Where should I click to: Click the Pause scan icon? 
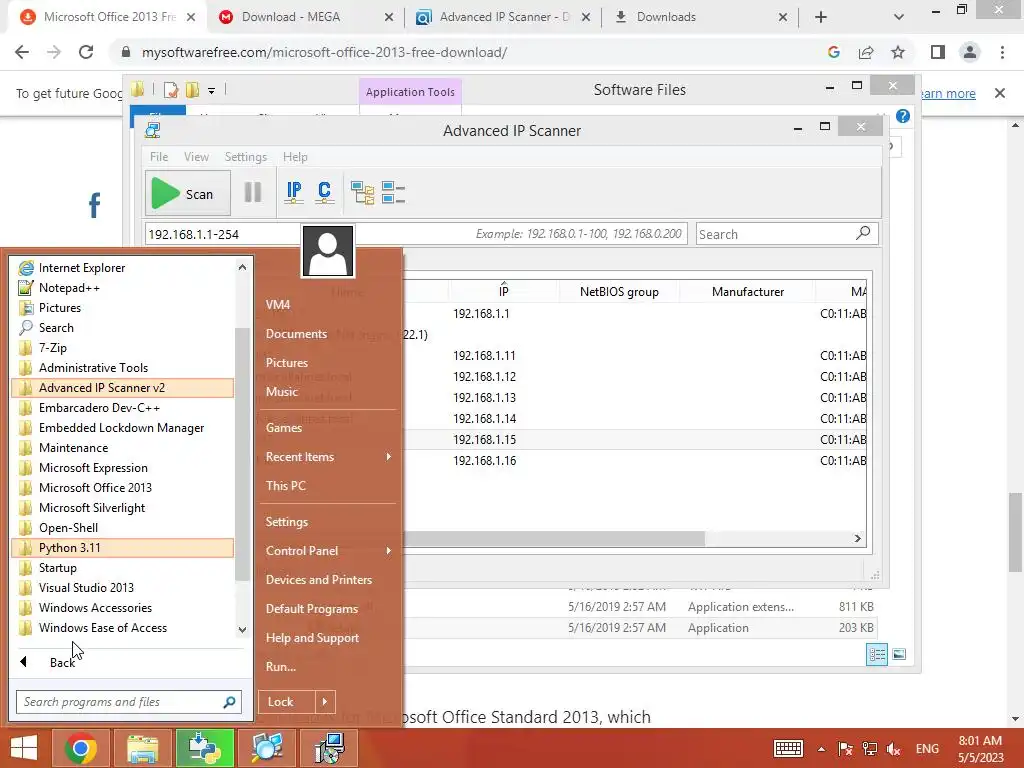tap(253, 193)
